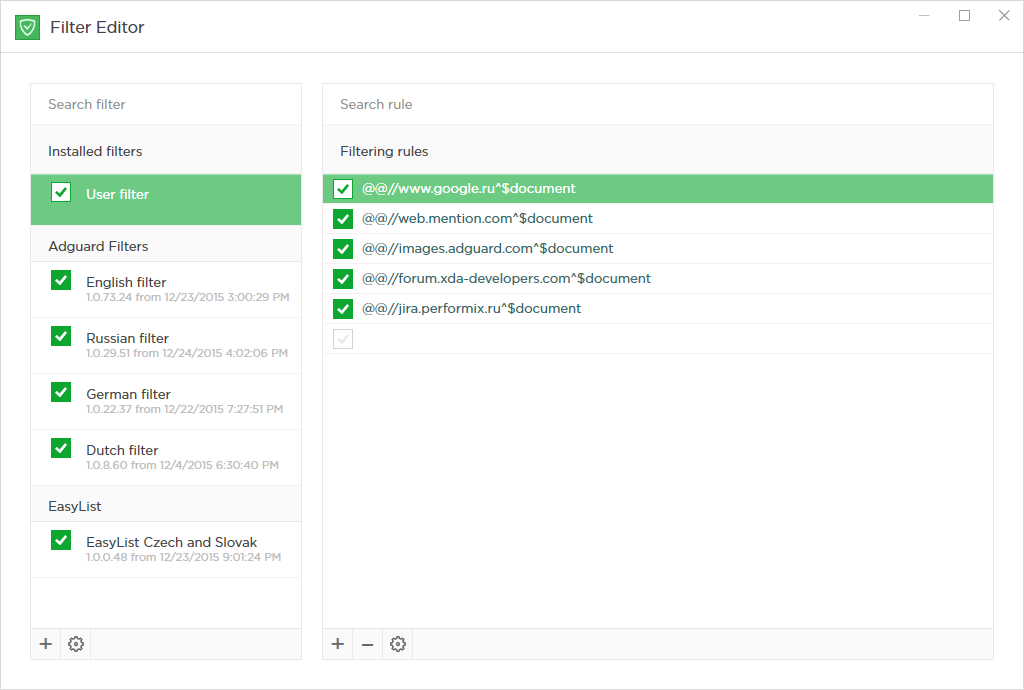Toggle checkbox for jira.performix.ru rule
The width and height of the screenshot is (1024, 690).
coord(343,309)
